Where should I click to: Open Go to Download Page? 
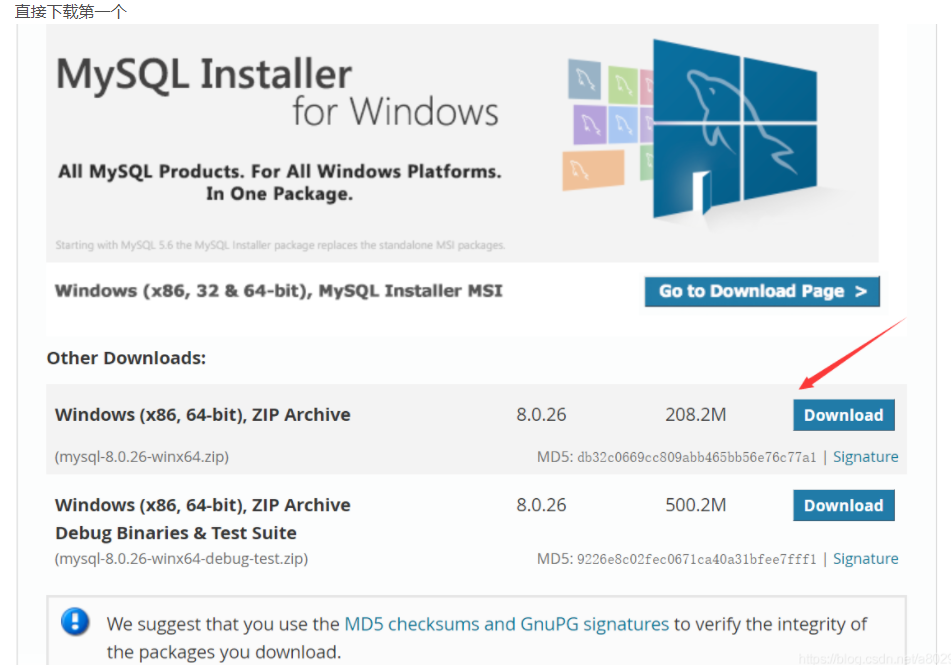coord(762,291)
